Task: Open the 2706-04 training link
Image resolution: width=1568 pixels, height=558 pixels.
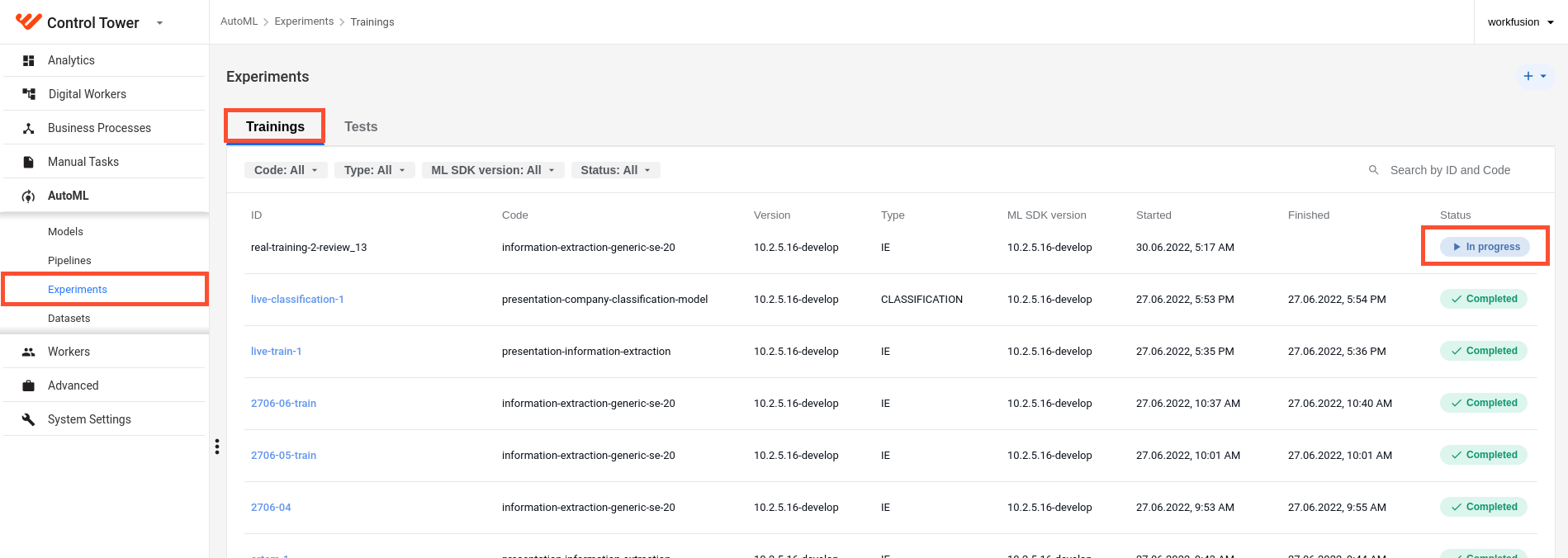Action: pyautogui.click(x=271, y=508)
